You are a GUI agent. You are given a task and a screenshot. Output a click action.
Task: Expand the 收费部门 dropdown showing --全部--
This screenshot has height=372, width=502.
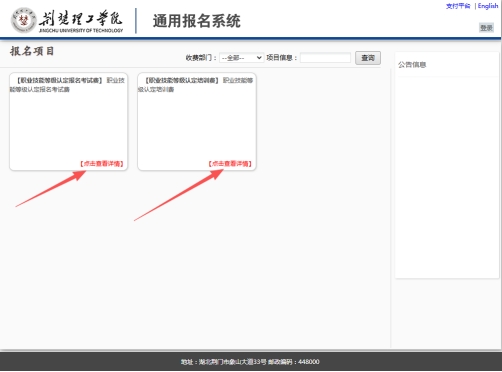[242, 58]
